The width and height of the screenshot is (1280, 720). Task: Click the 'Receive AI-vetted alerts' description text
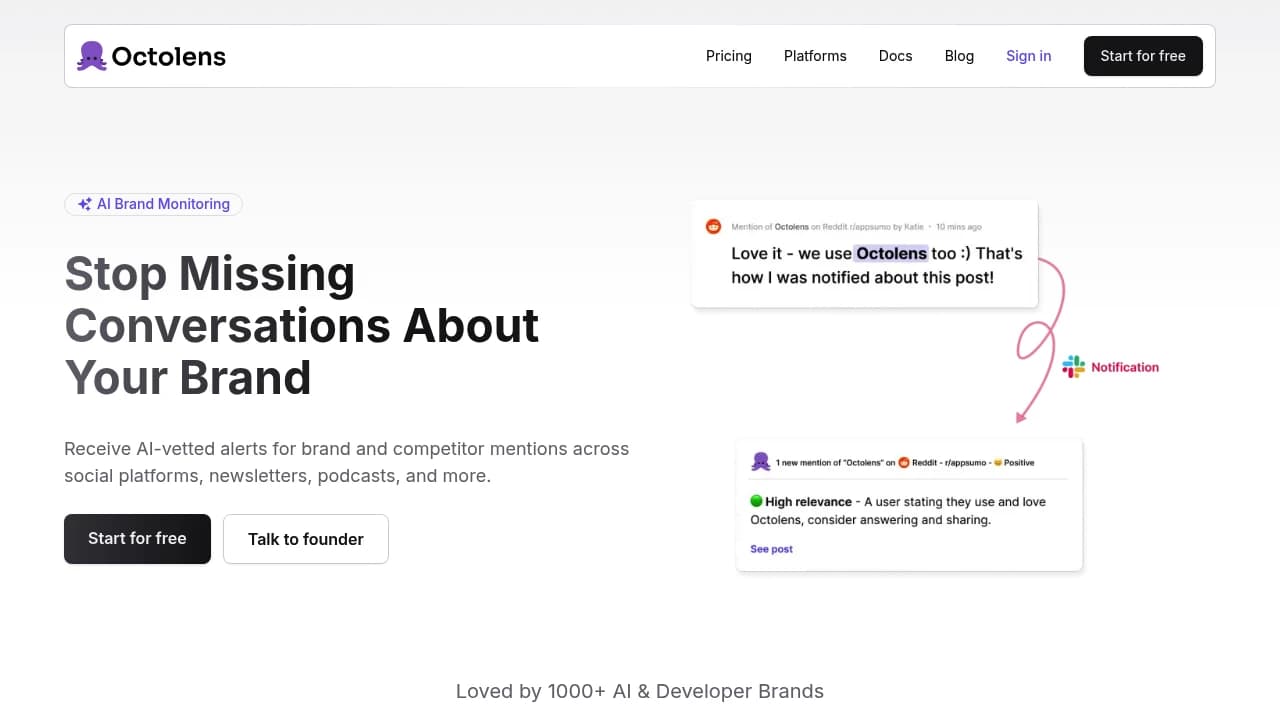coord(347,462)
